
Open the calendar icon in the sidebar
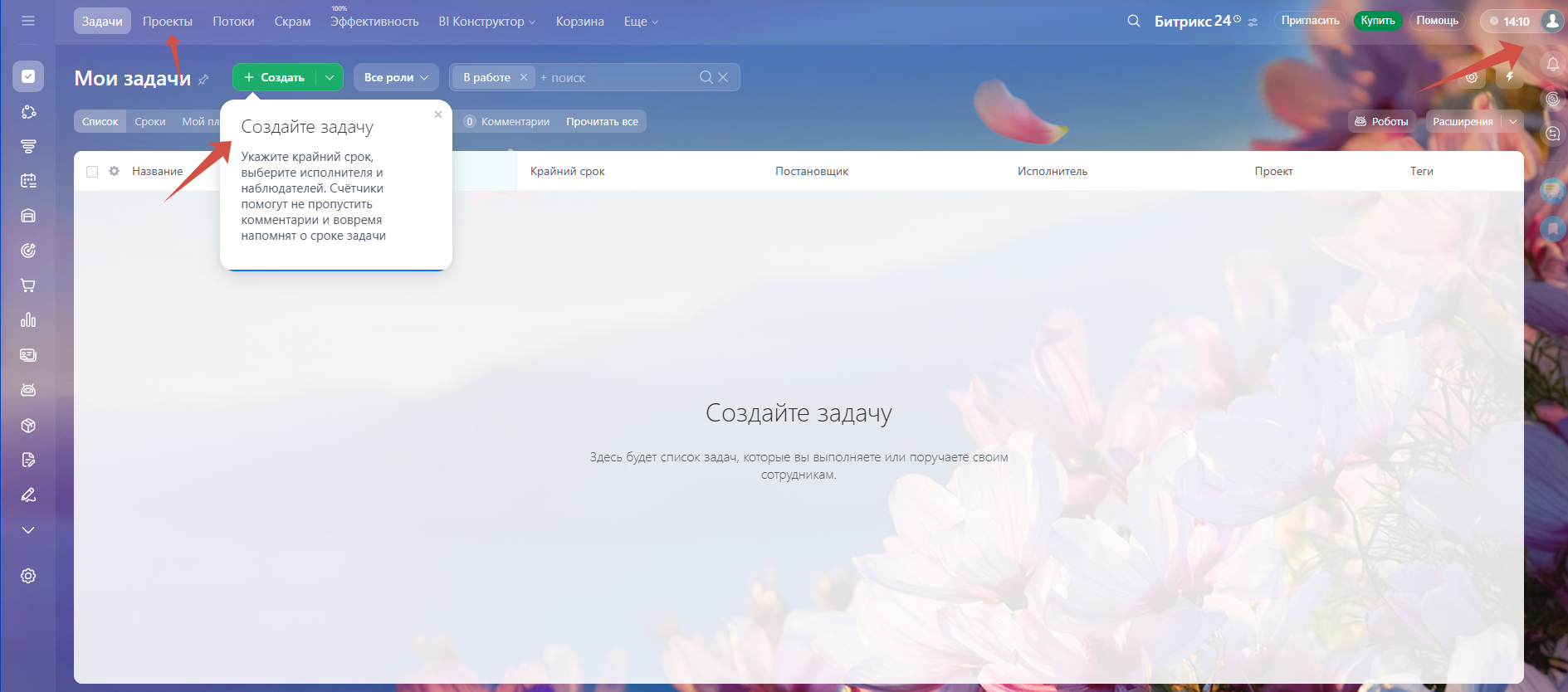pos(28,181)
